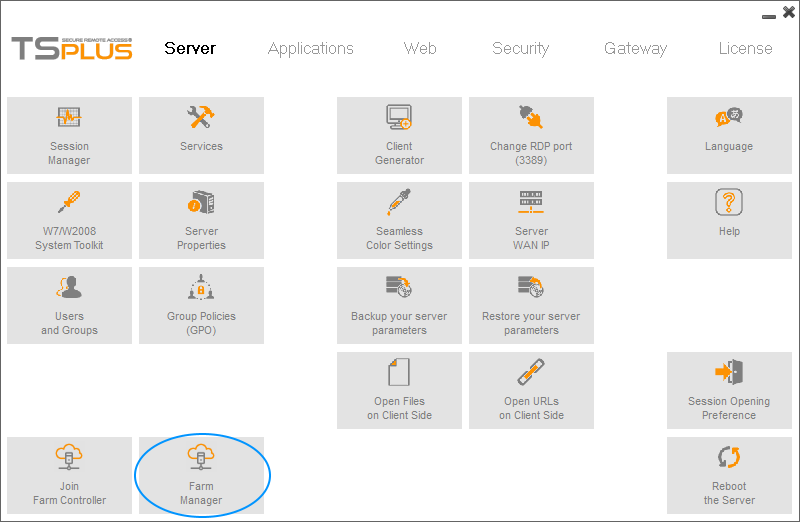Click Restore your server parameters
Screen dimensions: 800x522
point(531,305)
